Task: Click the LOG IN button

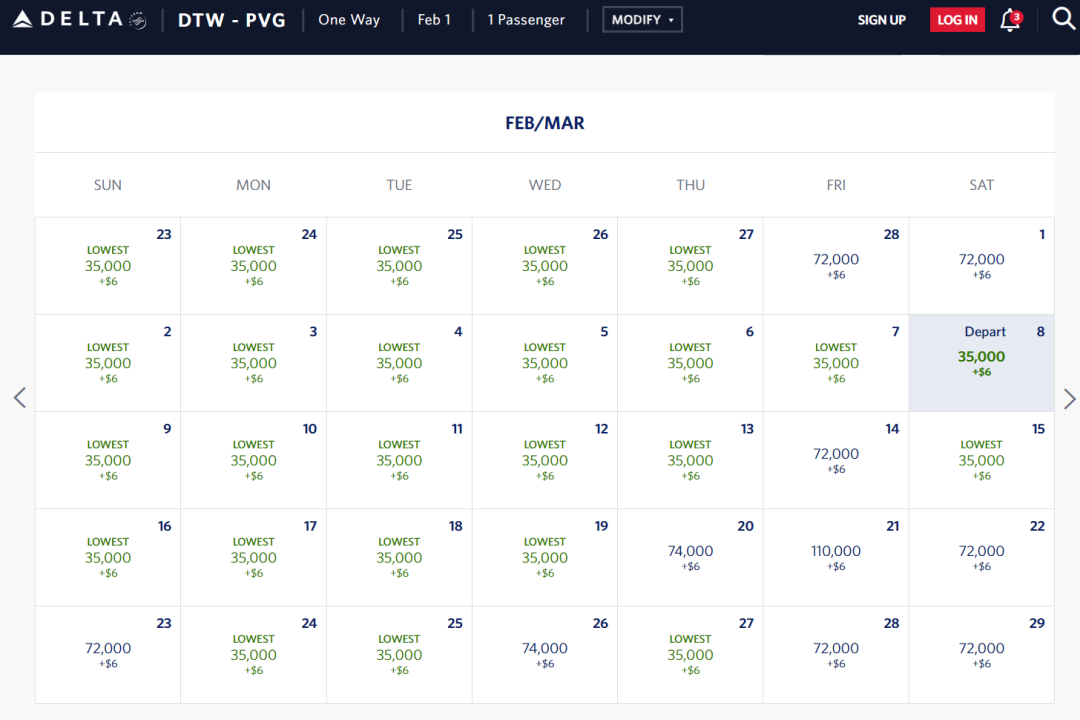Action: pyautogui.click(x=957, y=20)
